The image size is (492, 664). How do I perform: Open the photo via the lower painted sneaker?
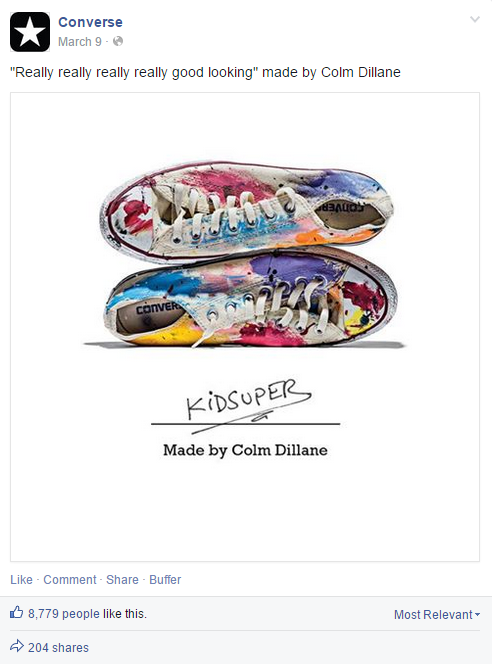(250, 299)
